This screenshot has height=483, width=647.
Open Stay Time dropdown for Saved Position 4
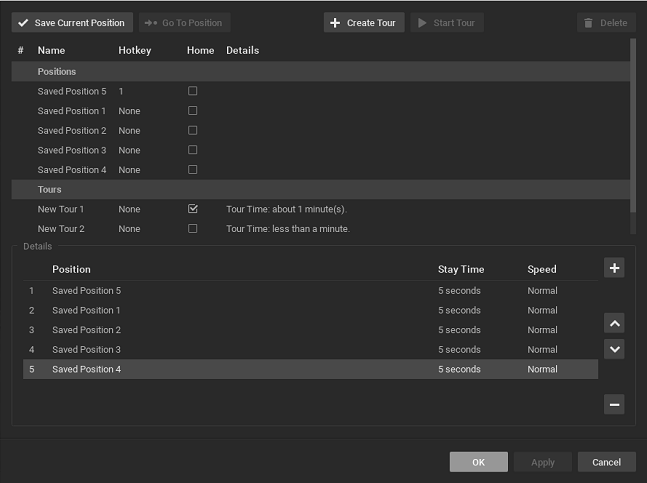459,370
